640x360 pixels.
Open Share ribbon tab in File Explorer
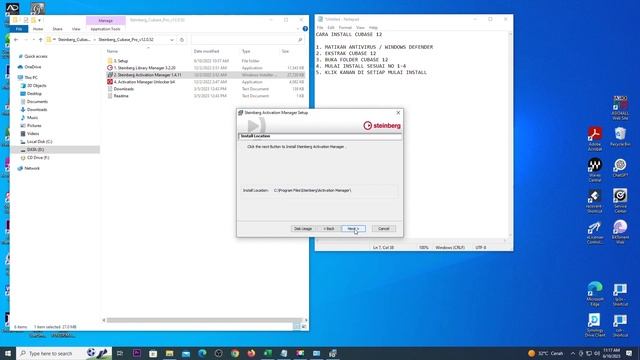[x=58, y=29]
